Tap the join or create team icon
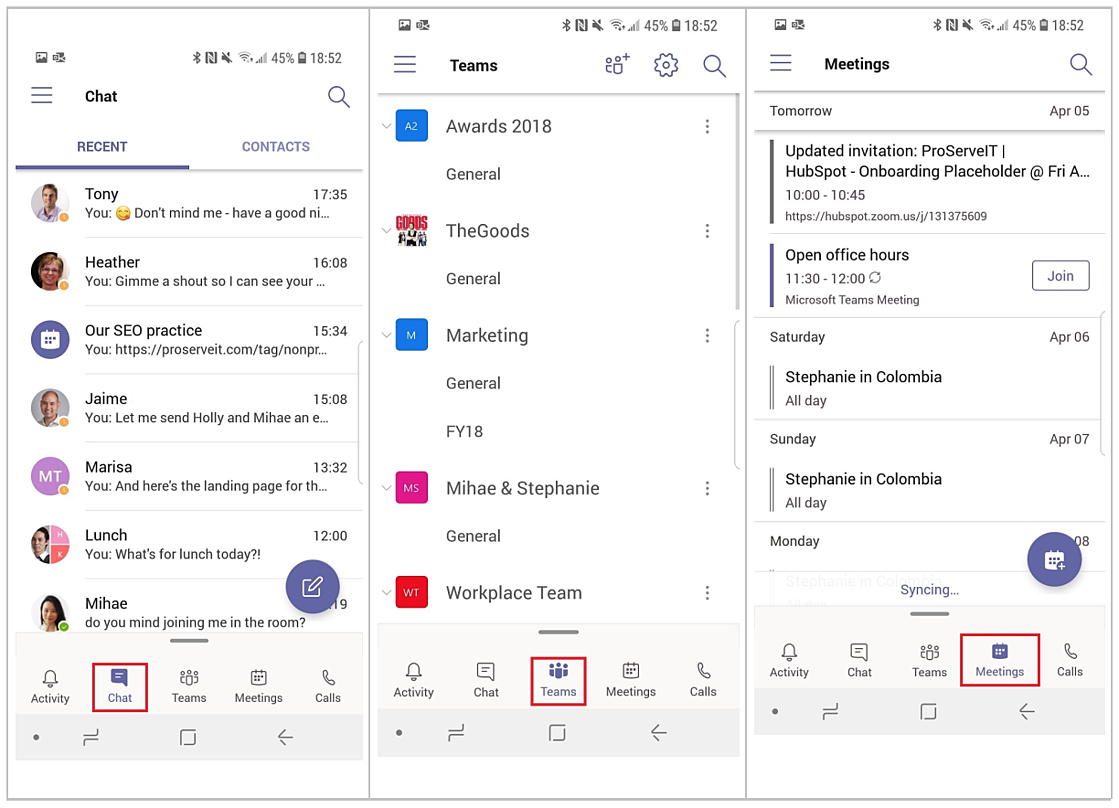 (617, 64)
